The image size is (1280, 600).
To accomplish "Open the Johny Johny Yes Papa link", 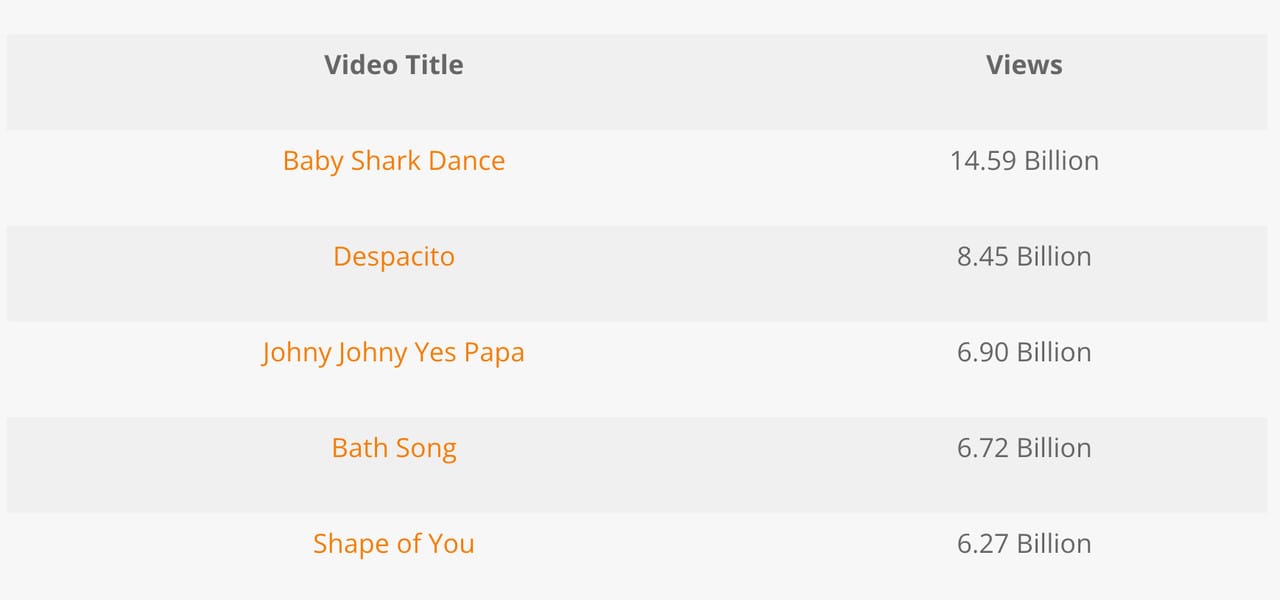I will pos(393,352).
